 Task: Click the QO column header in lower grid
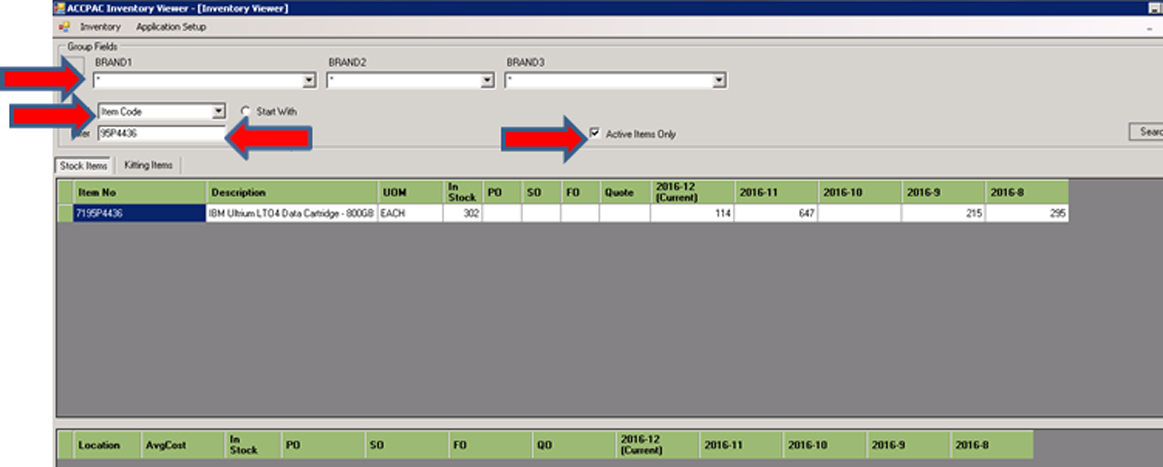[574, 445]
